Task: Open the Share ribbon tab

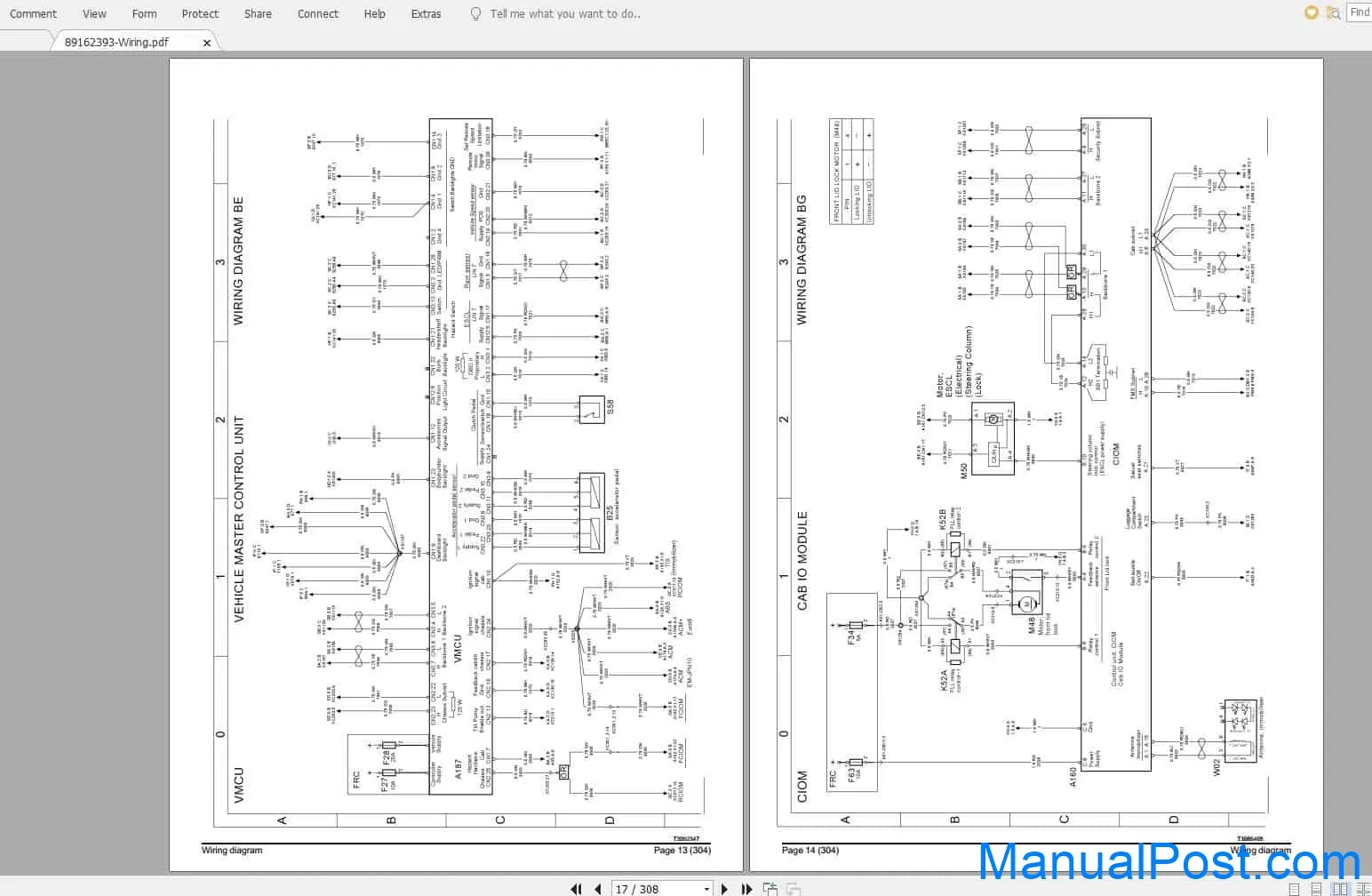Action: click(258, 13)
